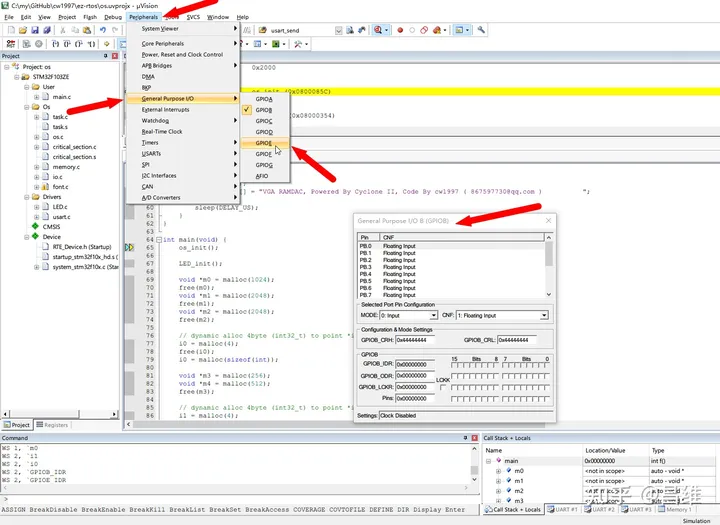720x525 pixels.
Task: Click the pin list vertical scrollbar in GPIOB dialog
Action: [549, 266]
